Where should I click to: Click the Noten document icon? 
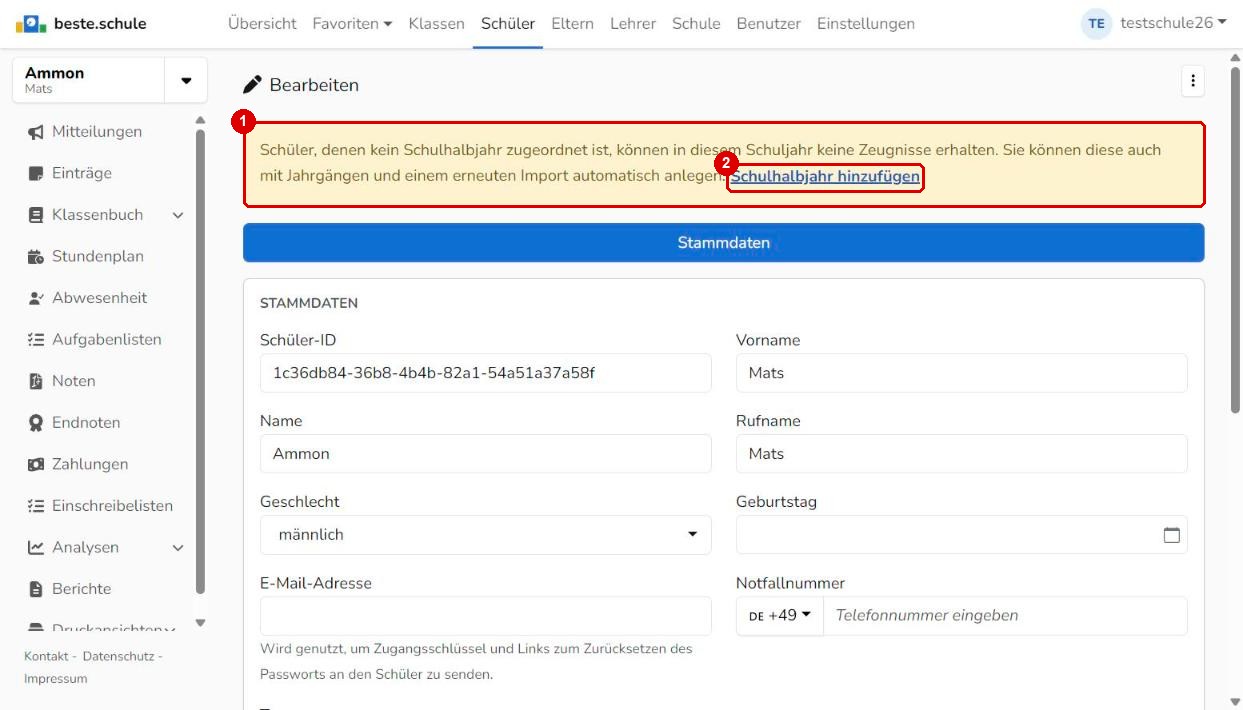click(x=35, y=381)
